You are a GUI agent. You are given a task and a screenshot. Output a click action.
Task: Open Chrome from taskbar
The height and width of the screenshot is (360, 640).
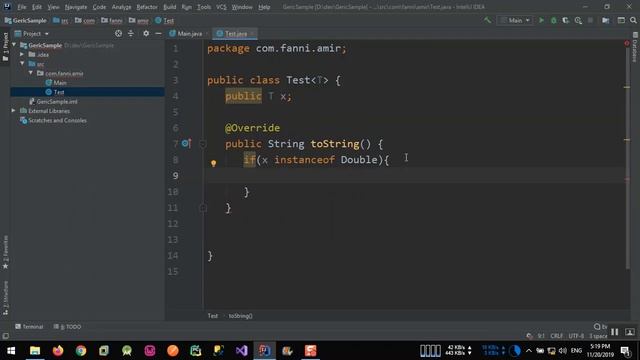click(81, 351)
